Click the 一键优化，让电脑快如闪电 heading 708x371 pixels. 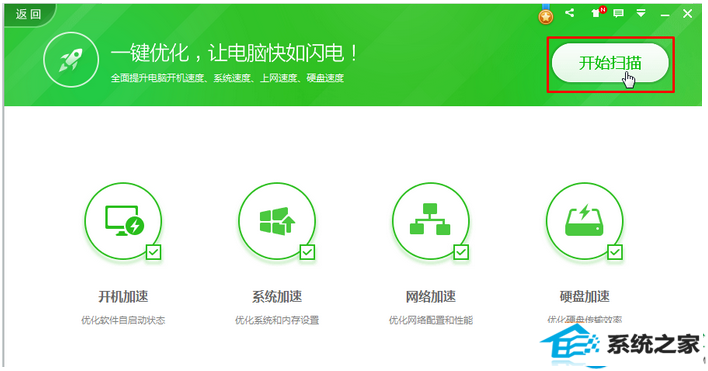tap(234, 53)
